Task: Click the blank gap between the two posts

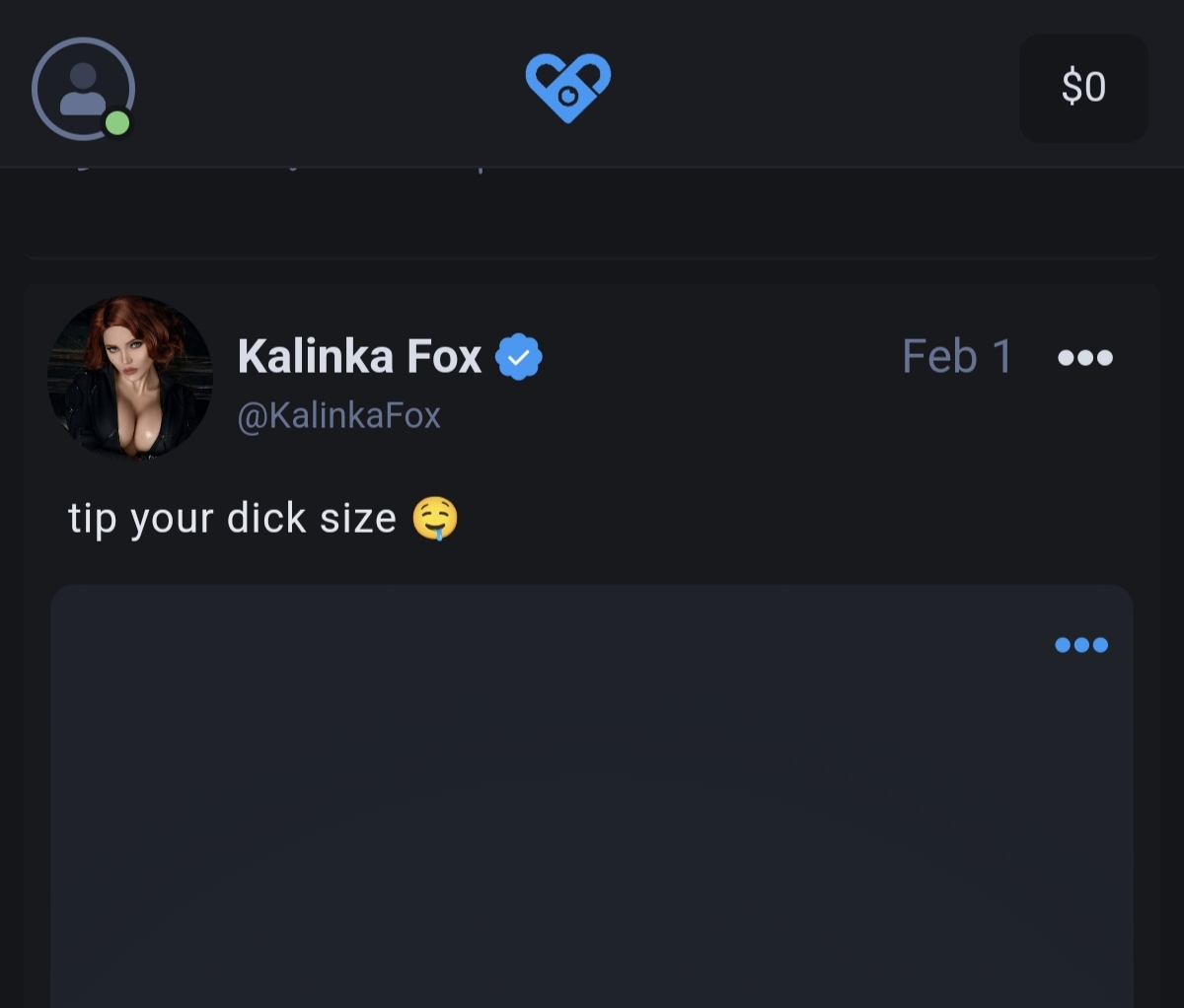Action: [x=592, y=271]
